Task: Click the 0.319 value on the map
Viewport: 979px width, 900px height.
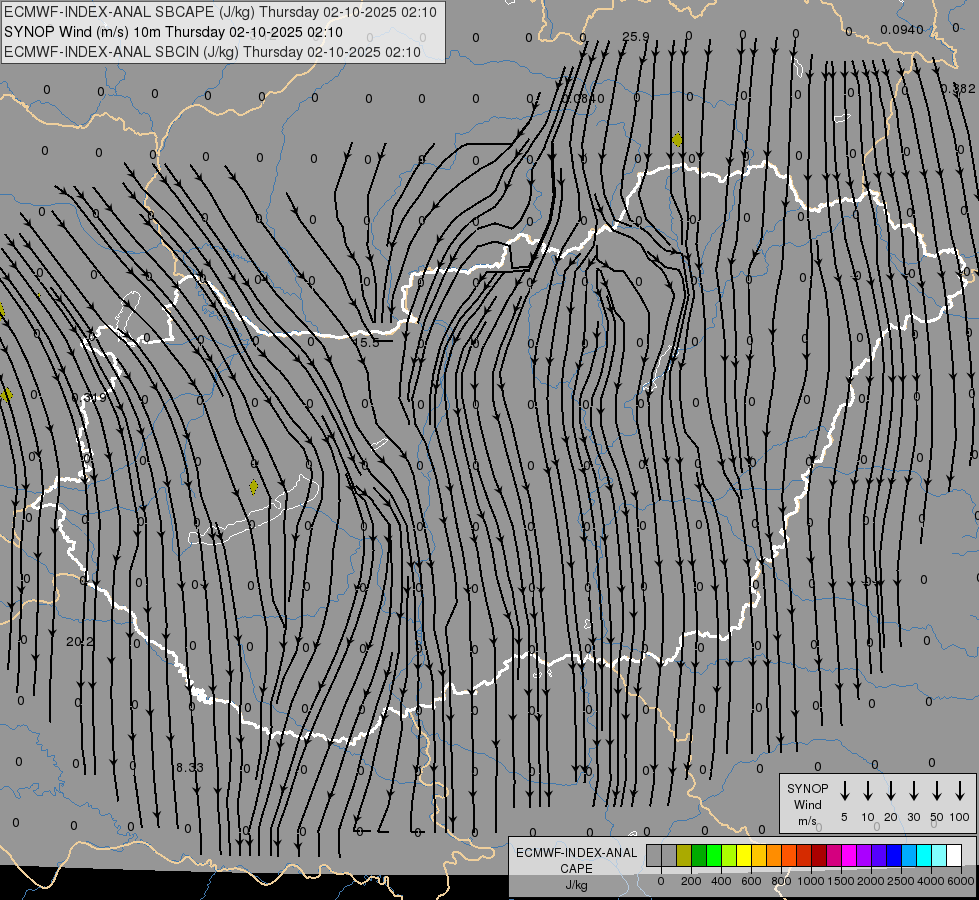Action: coord(89,397)
